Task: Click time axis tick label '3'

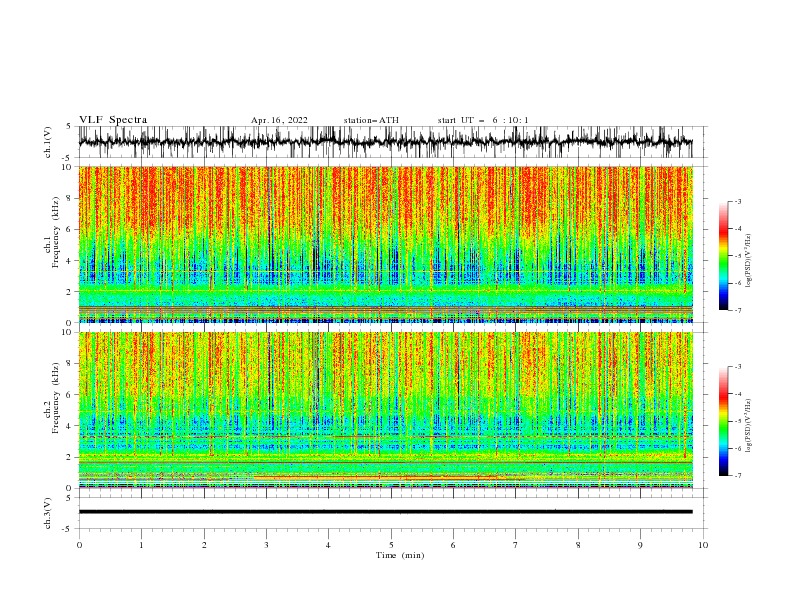Action: [x=267, y=545]
